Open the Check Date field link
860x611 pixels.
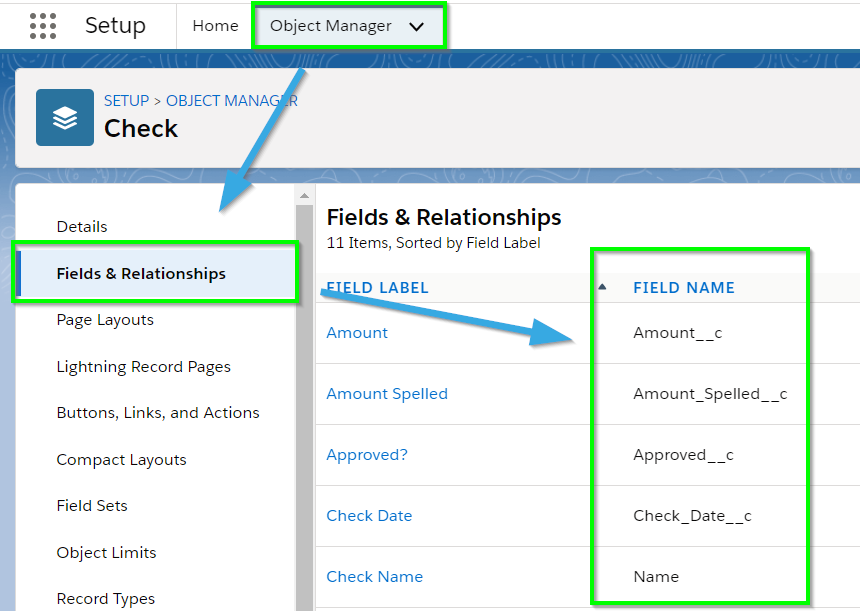(x=369, y=516)
